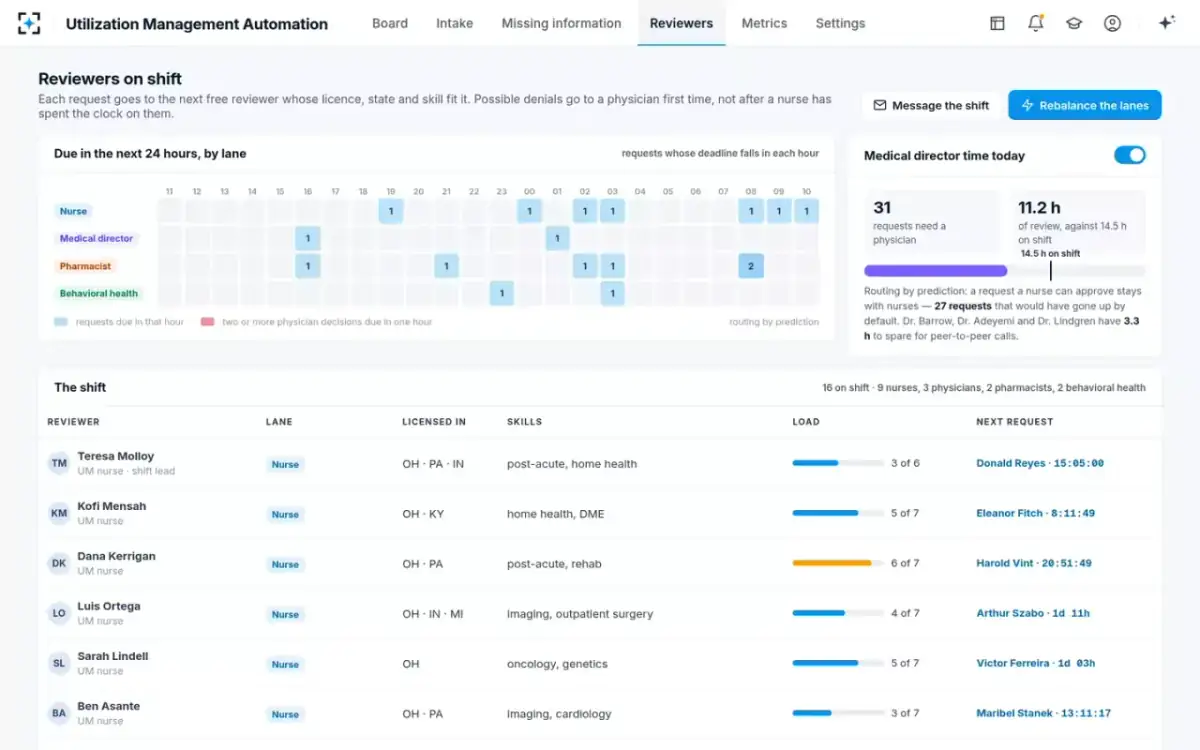Select the Behavioral health lane label
This screenshot has height=750, width=1200.
tap(99, 293)
